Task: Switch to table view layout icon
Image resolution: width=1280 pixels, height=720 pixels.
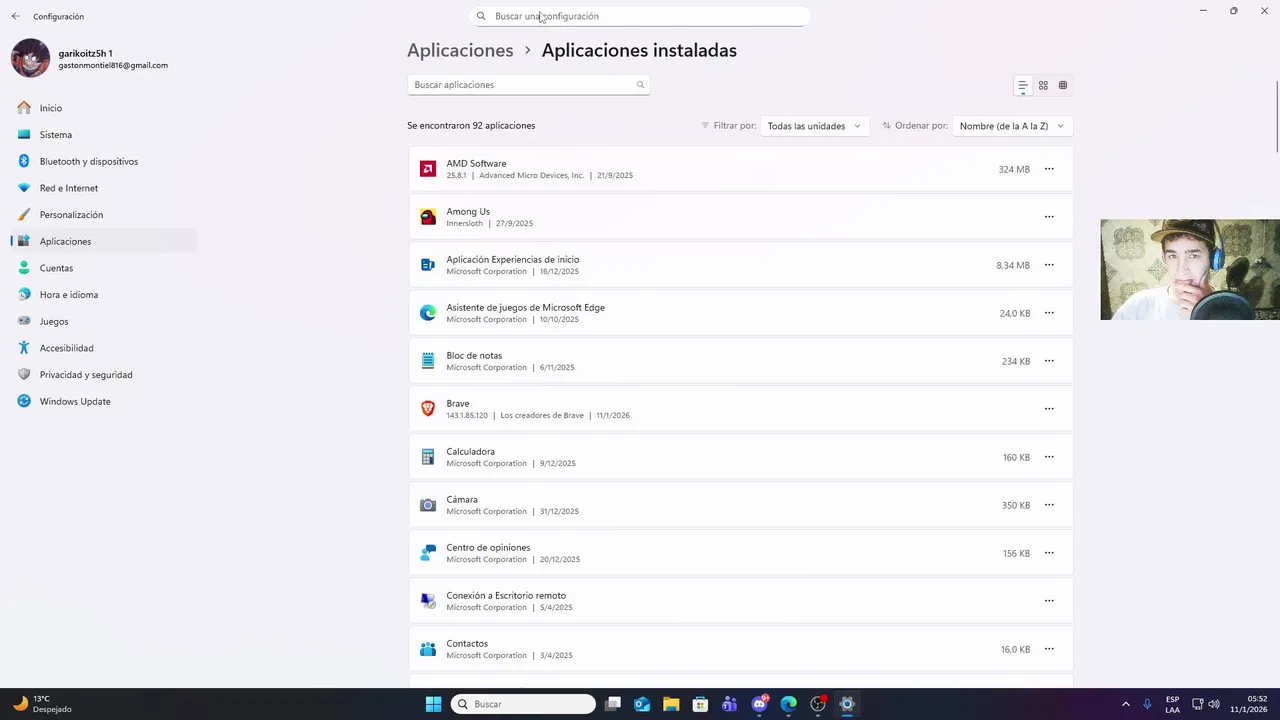Action: coord(1063,86)
